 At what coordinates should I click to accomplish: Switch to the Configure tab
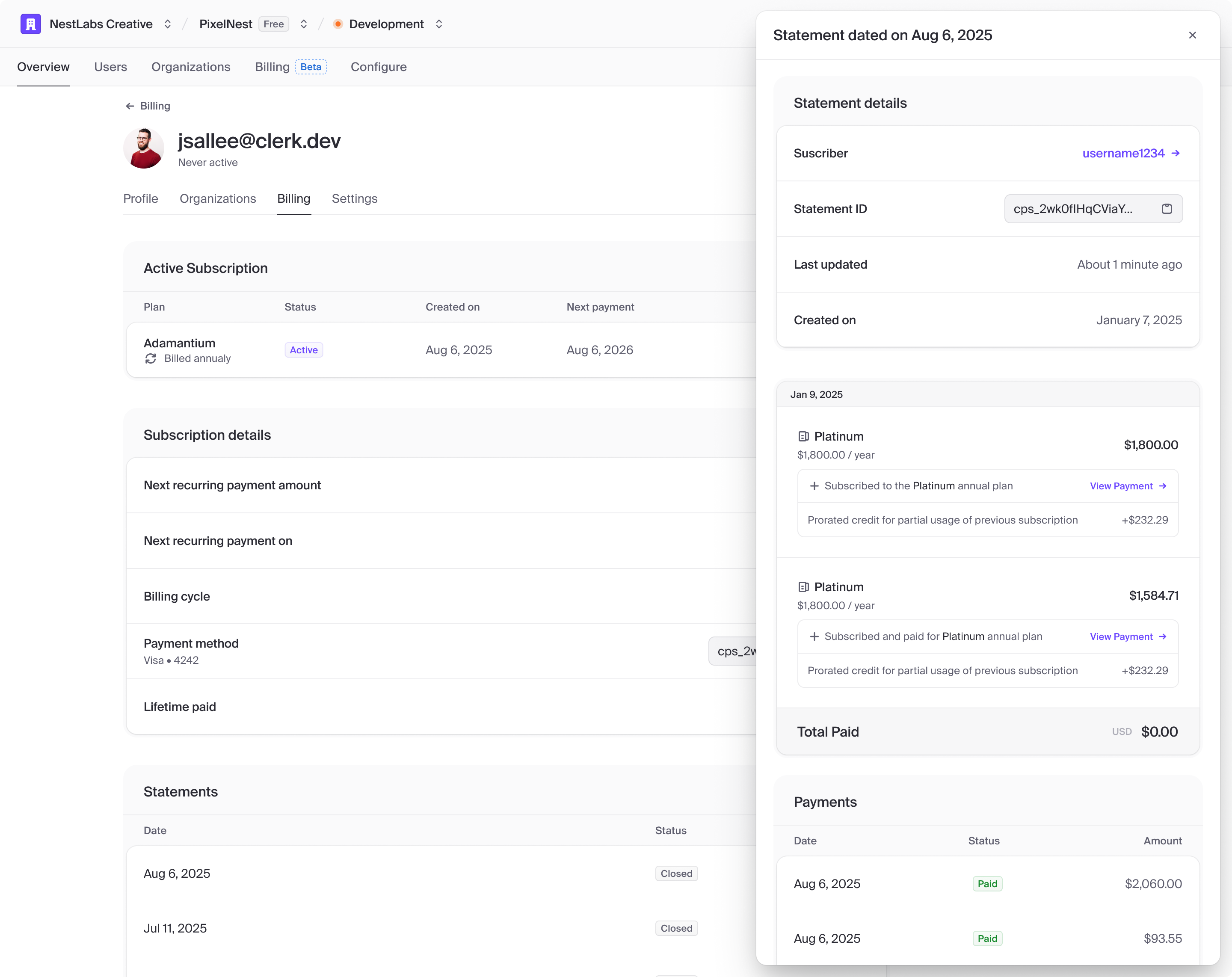click(x=379, y=67)
